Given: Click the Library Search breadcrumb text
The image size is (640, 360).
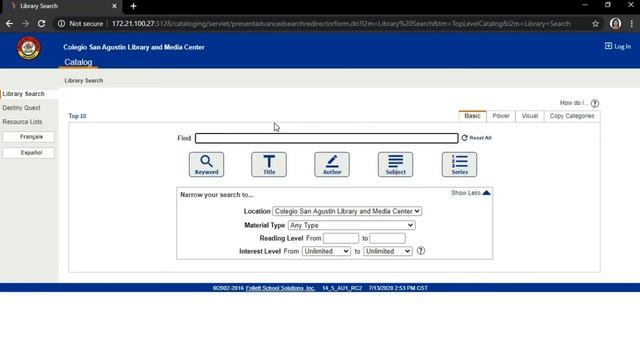Looking at the screenshot, I should [x=84, y=80].
